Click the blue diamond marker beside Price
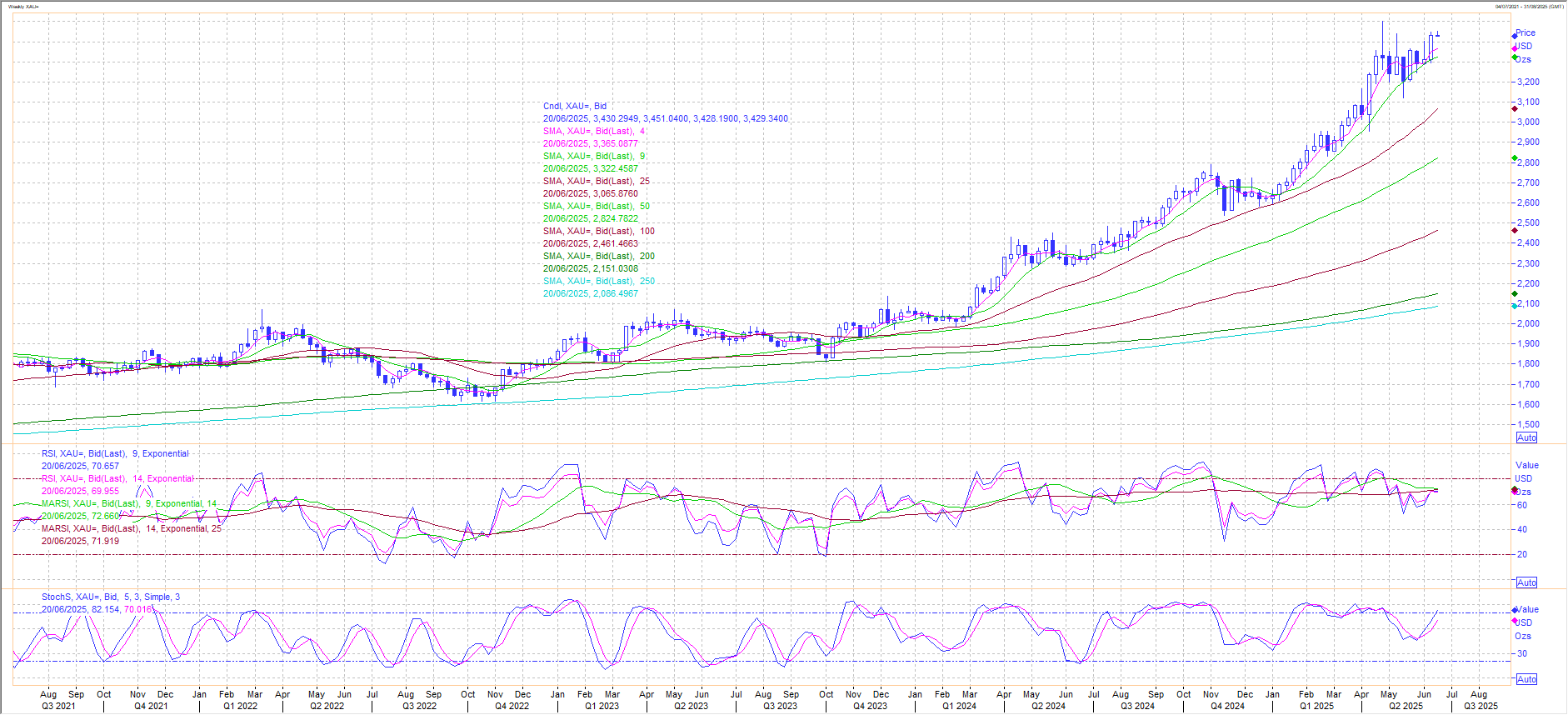This screenshot has width=1568, height=715. pyautogui.click(x=1515, y=36)
